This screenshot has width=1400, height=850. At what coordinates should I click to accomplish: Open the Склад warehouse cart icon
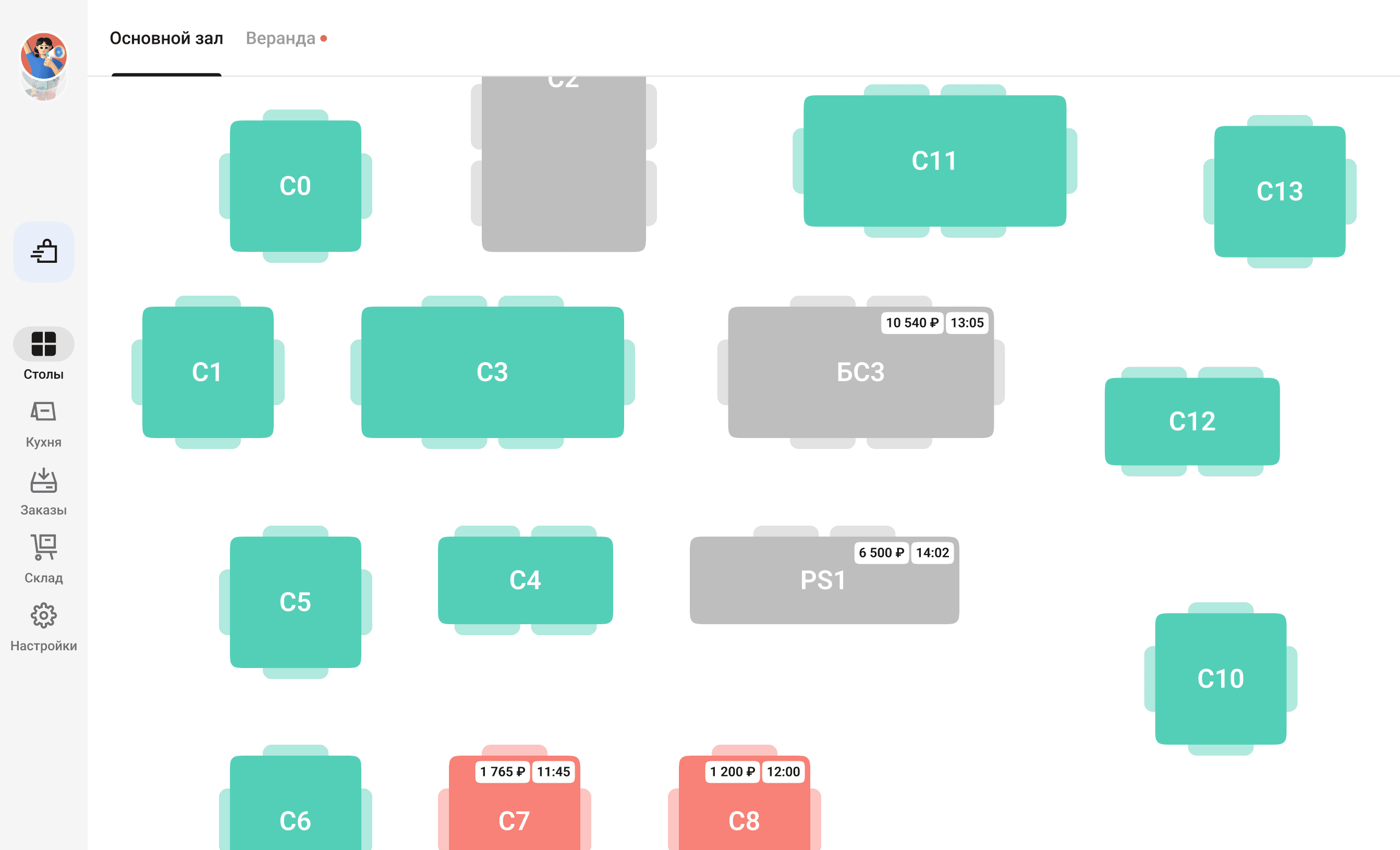click(44, 547)
